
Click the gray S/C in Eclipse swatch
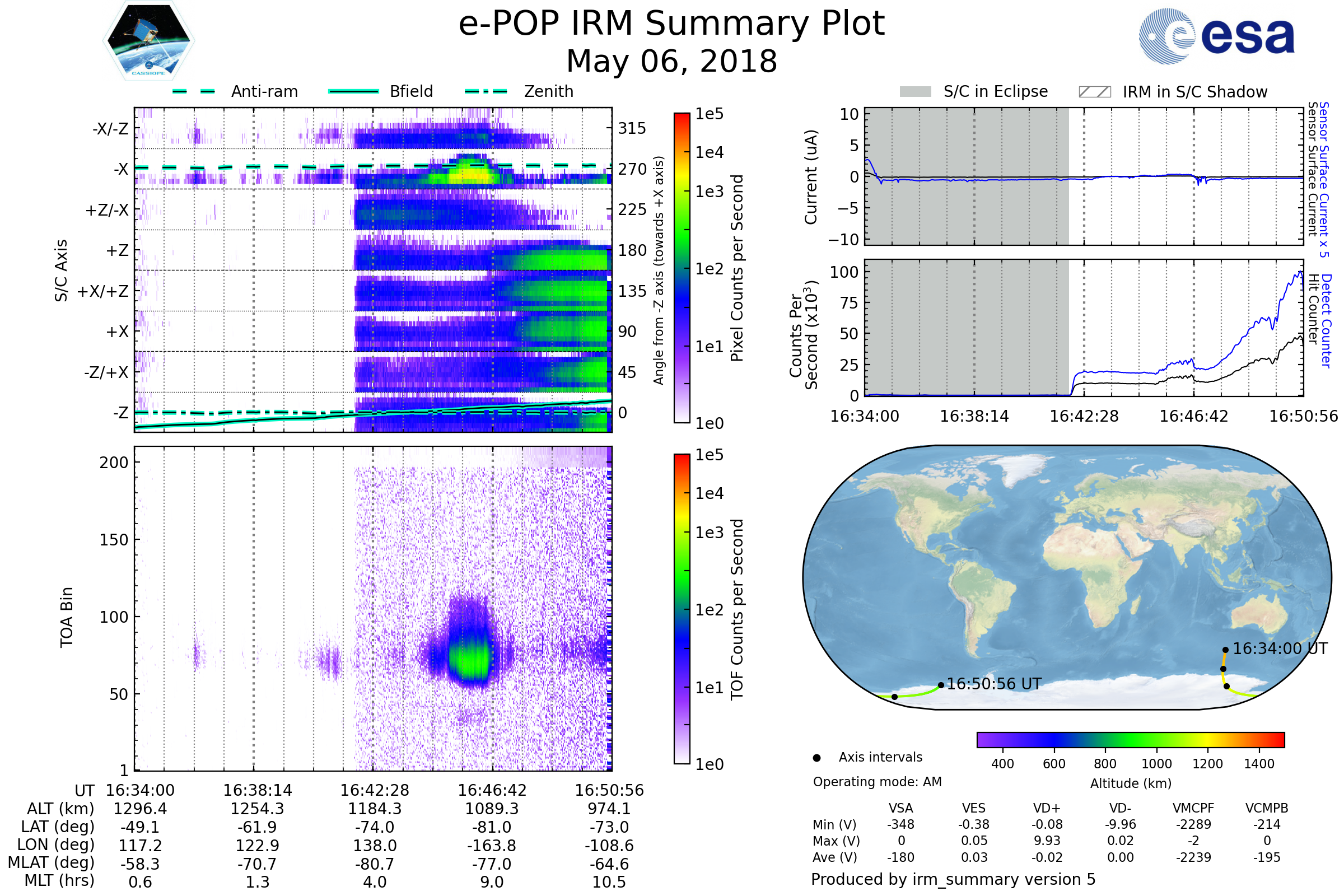[916, 92]
